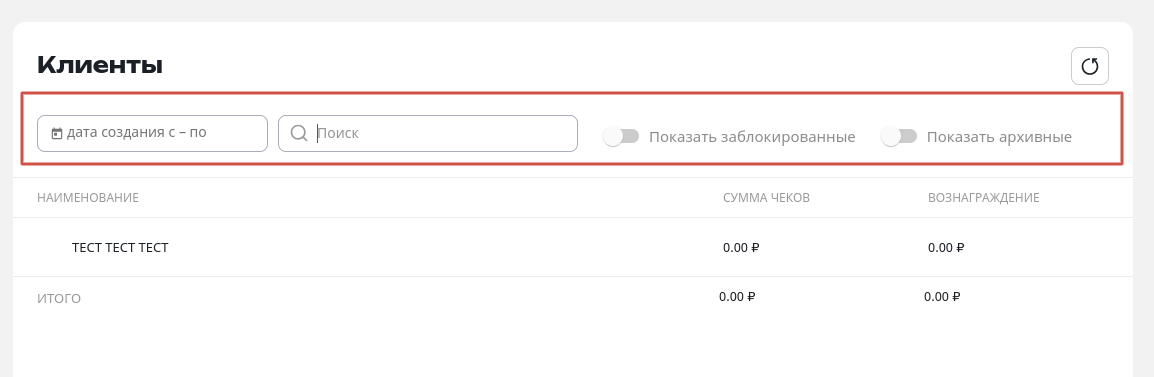Viewport: 1154px width, 377px height.
Task: Sort by the СУММА ЧЕКОВ column header
Action: (766, 197)
